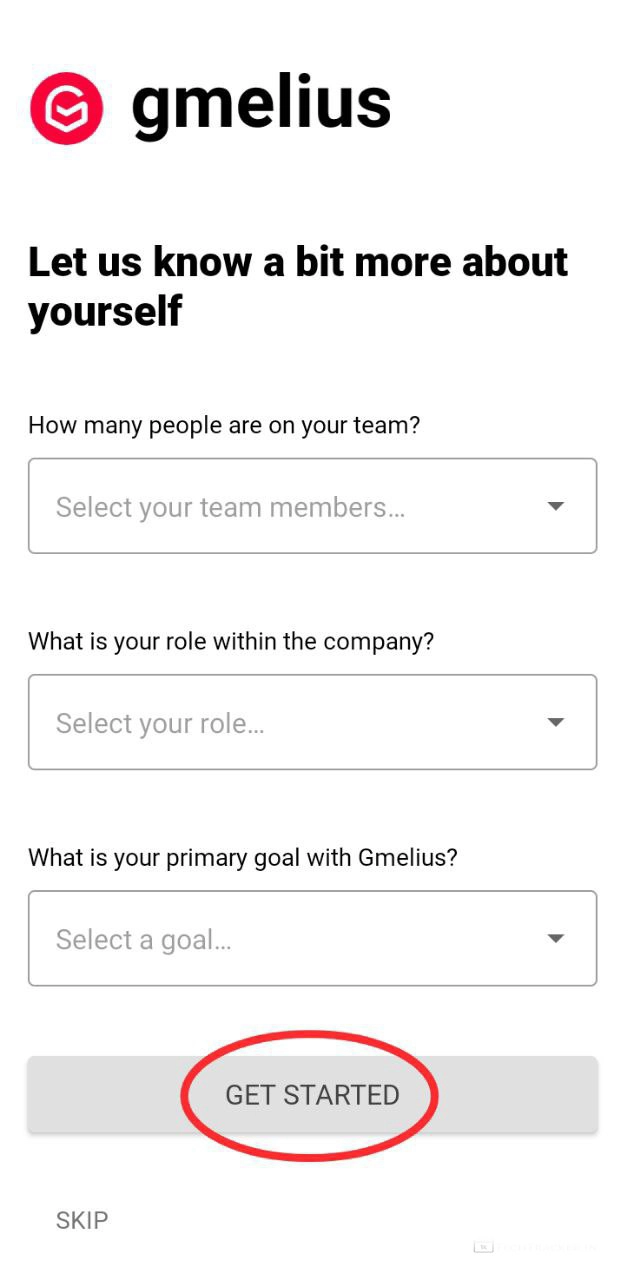Click the word 'yourself' in the heading
The image size is (625, 1280).
(105, 312)
